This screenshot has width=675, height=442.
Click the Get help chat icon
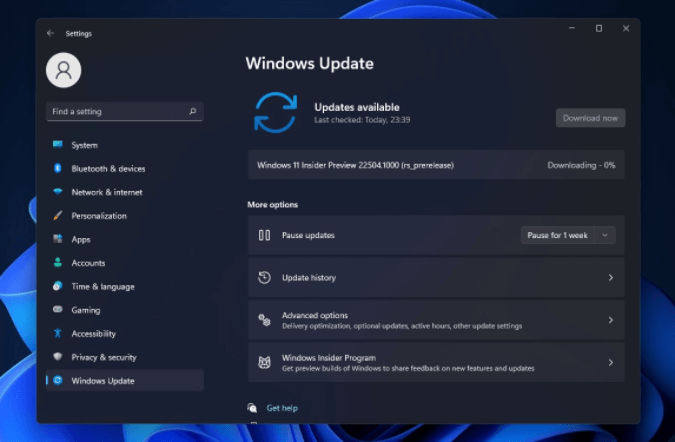(252, 408)
